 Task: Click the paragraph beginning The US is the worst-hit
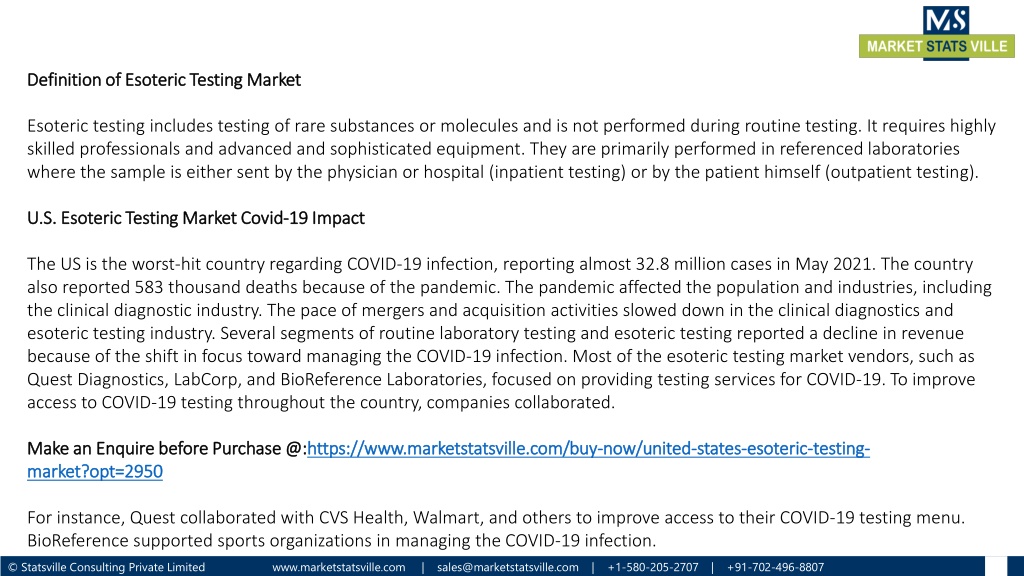click(509, 333)
